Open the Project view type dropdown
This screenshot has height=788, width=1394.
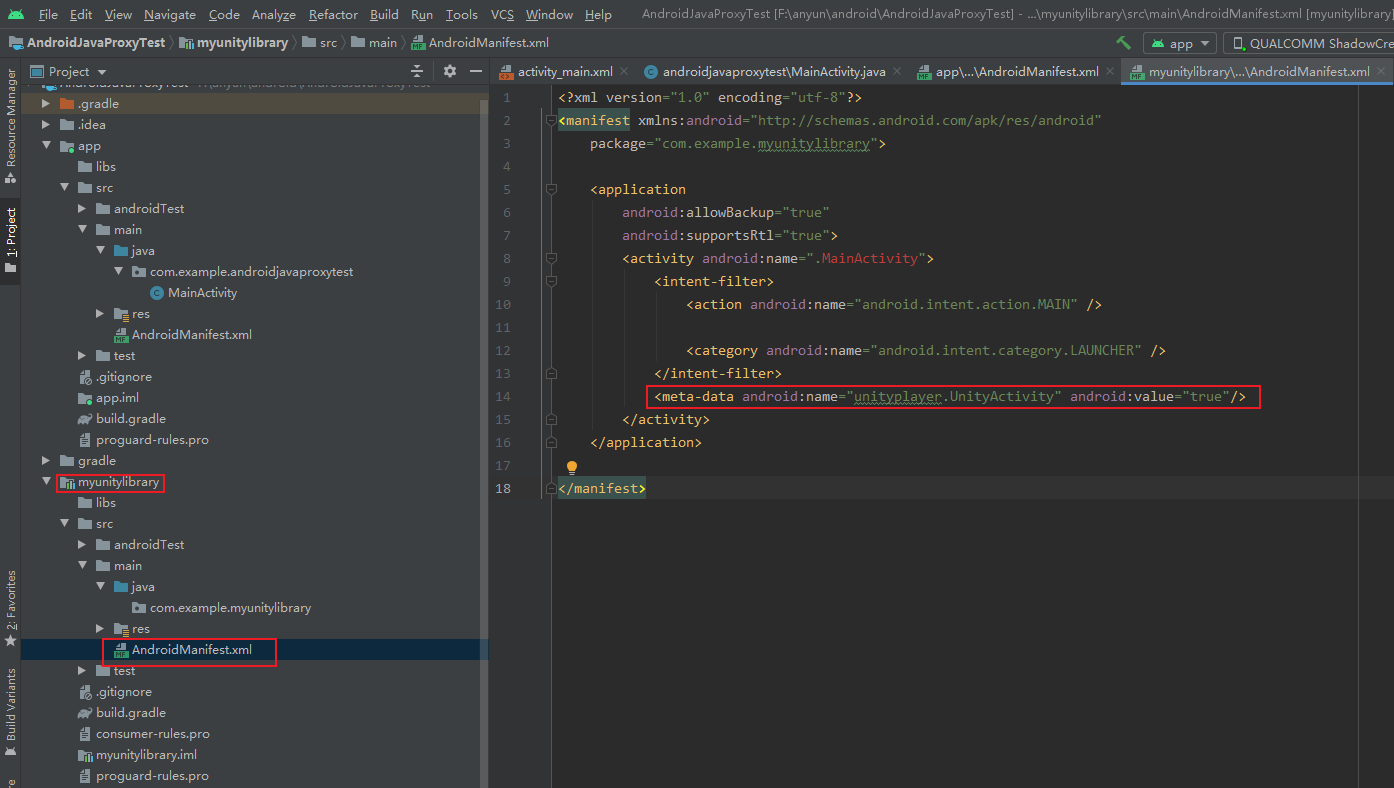tap(69, 71)
